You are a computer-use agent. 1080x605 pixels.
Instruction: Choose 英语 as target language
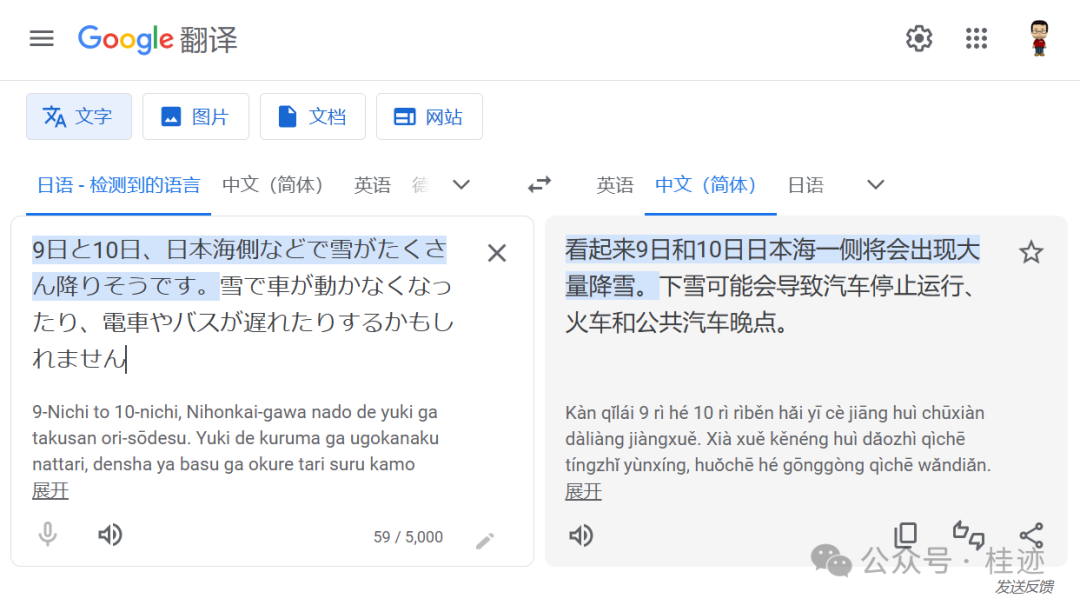tap(614, 185)
